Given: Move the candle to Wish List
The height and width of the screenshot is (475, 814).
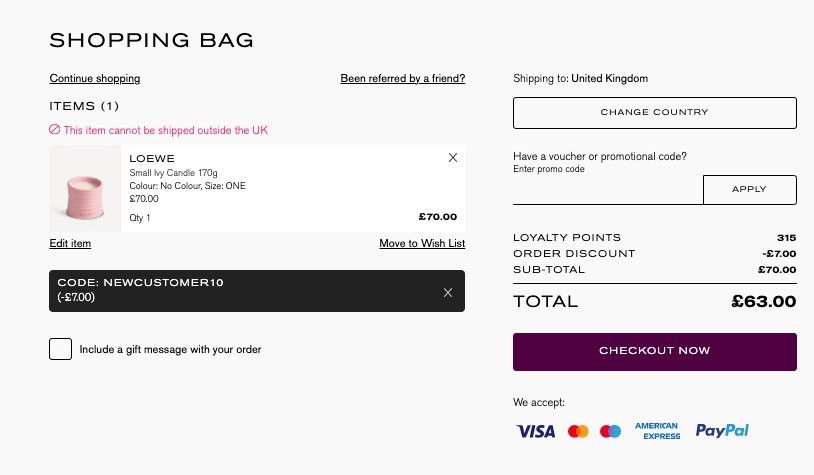Looking at the screenshot, I should [x=422, y=243].
